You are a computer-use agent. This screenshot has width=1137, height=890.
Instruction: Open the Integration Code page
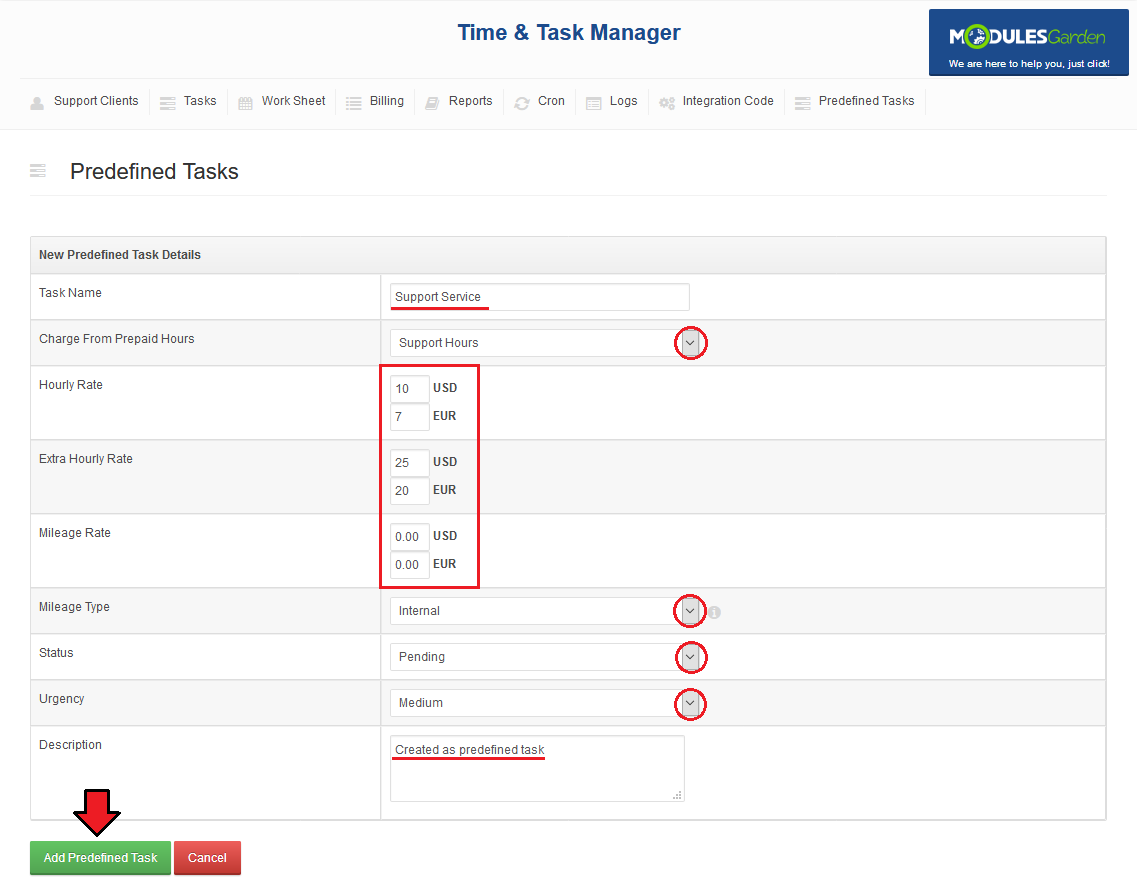(x=727, y=101)
